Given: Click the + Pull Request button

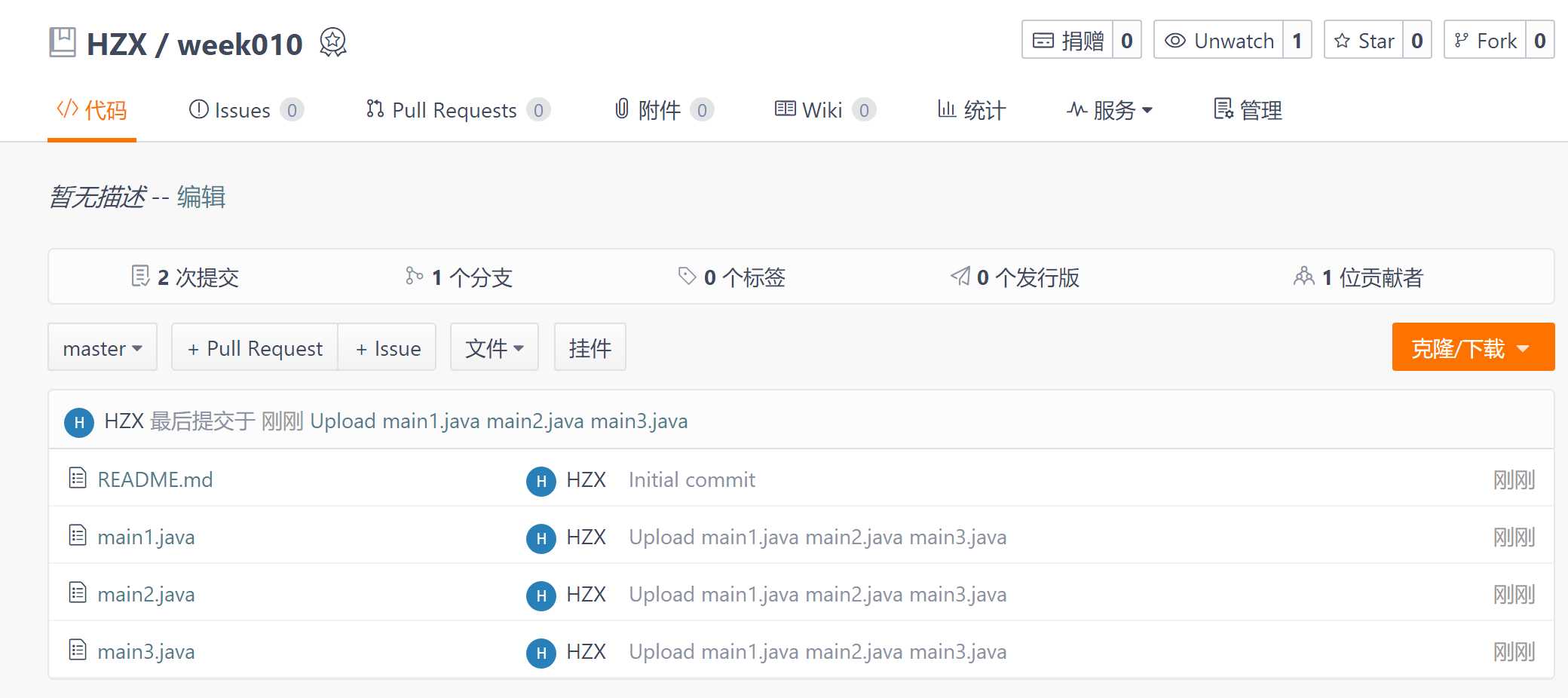Looking at the screenshot, I should [x=255, y=347].
